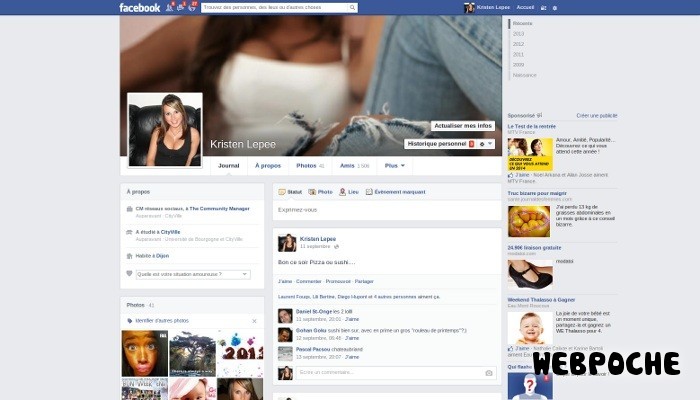Open The Community Manager link
Screen dimensions: 700x400
tap(219, 208)
